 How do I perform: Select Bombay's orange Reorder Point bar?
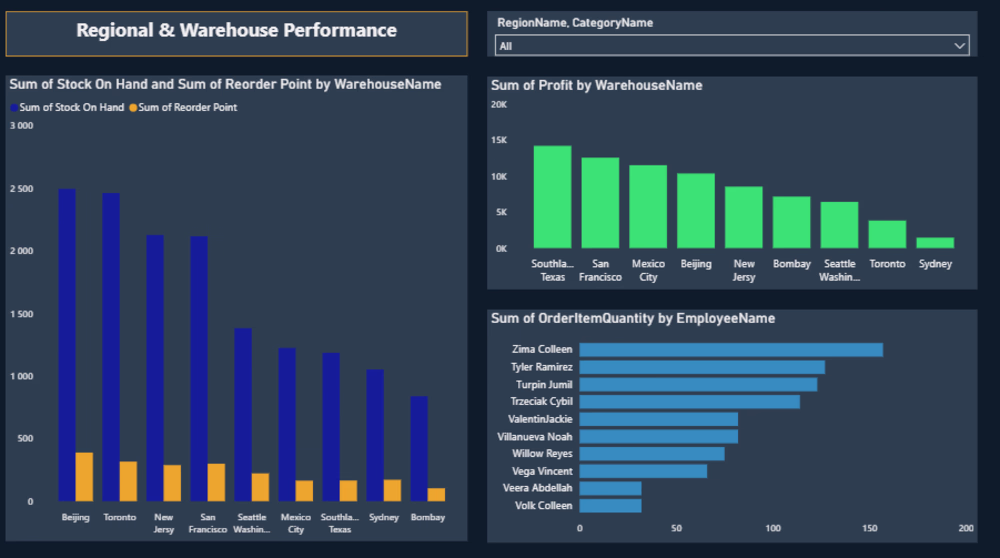[x=436, y=495]
